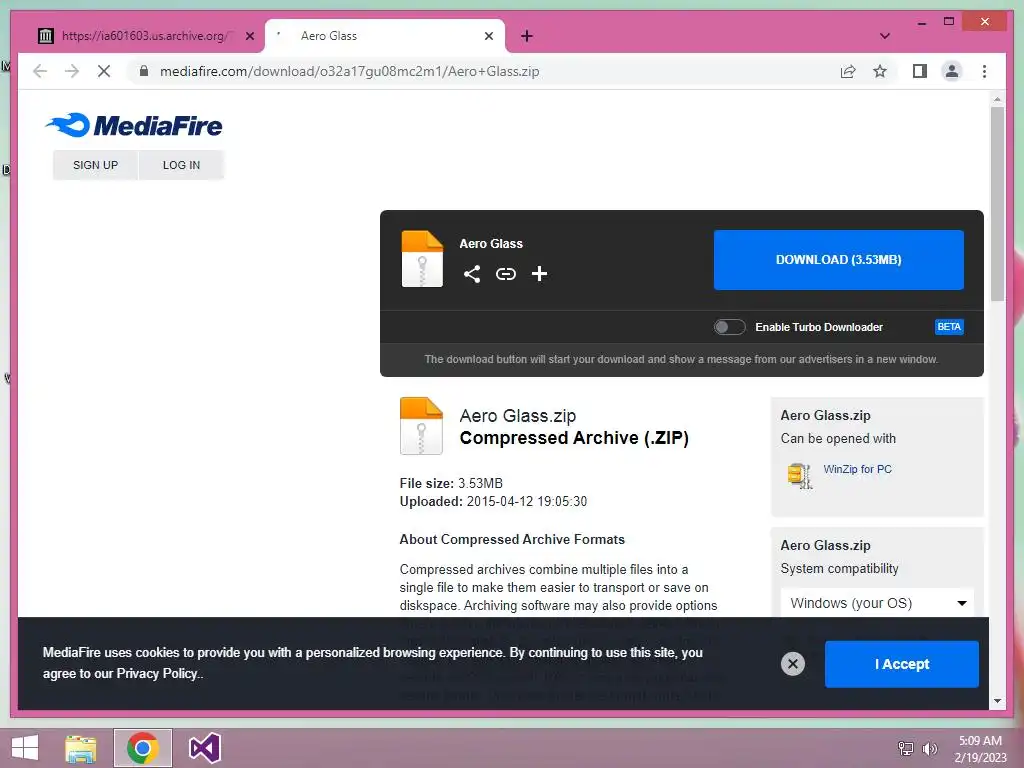Open the WinZip for PC link
This screenshot has width=1024, height=768.
point(857,469)
